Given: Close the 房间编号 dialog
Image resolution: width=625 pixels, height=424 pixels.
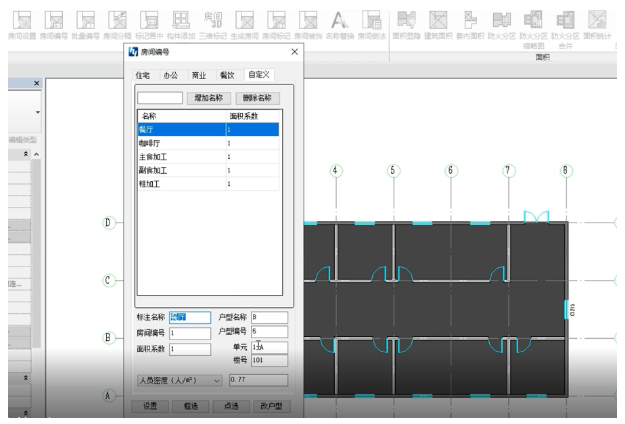Looking at the screenshot, I should 295,52.
